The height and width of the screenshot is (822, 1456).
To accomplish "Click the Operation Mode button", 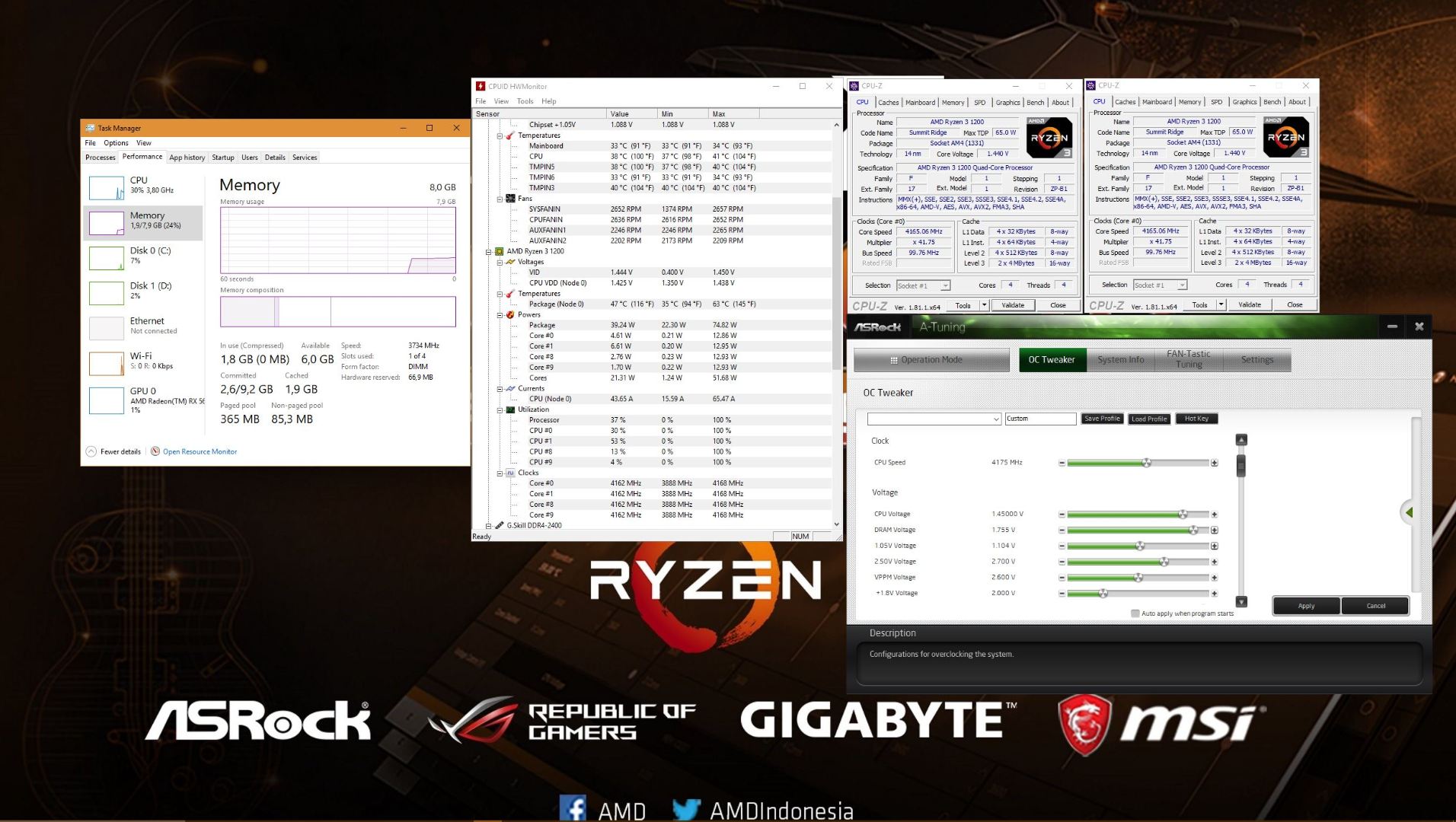I will [931, 360].
